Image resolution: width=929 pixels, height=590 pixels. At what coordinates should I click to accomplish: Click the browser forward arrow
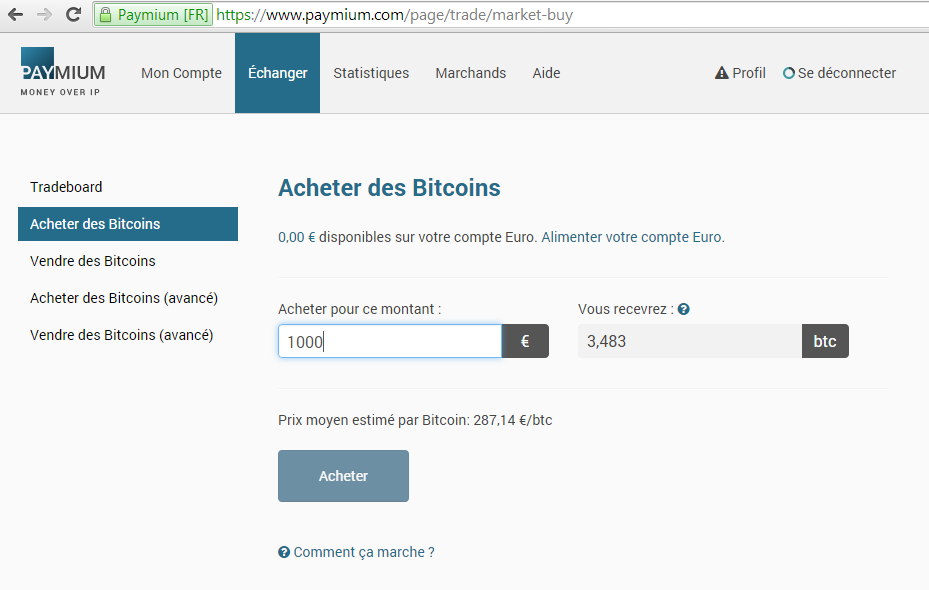click(44, 15)
